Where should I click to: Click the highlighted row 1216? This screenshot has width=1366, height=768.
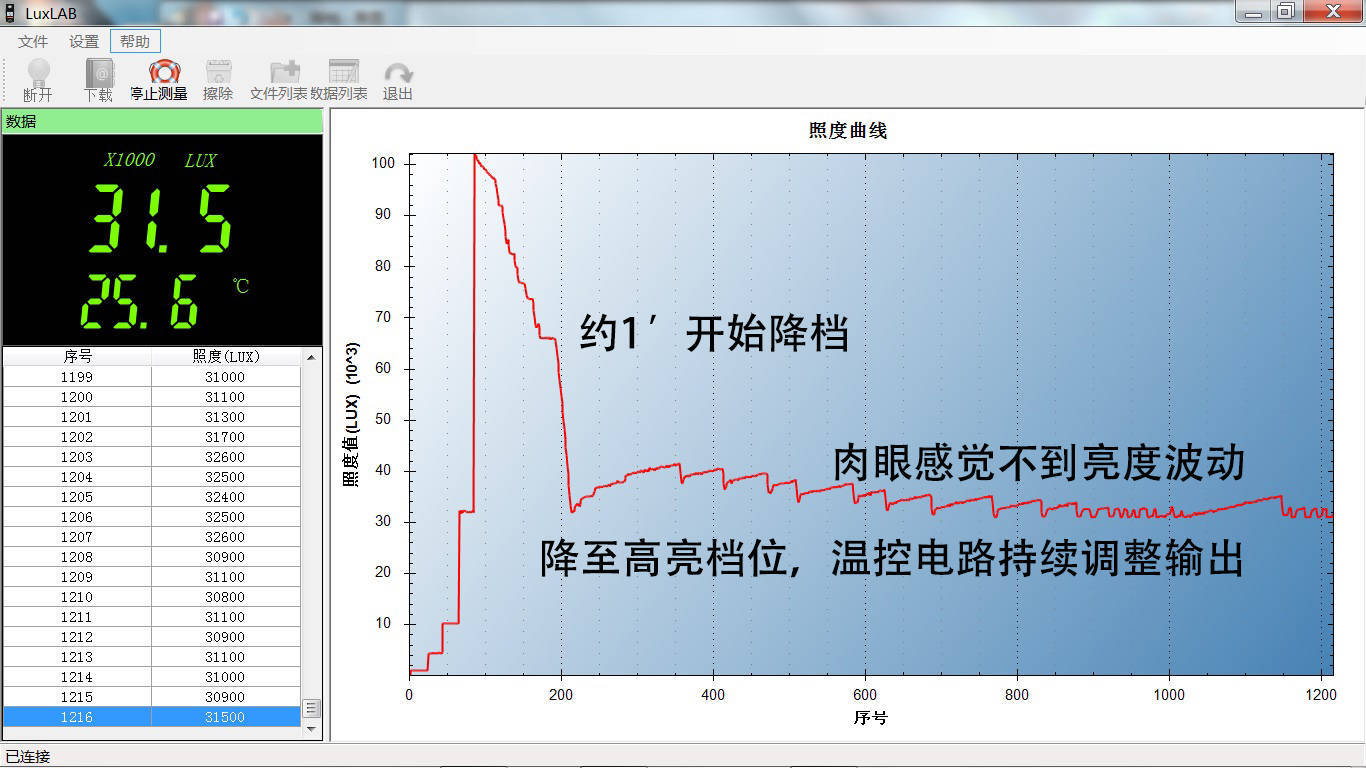pyautogui.click(x=152, y=717)
